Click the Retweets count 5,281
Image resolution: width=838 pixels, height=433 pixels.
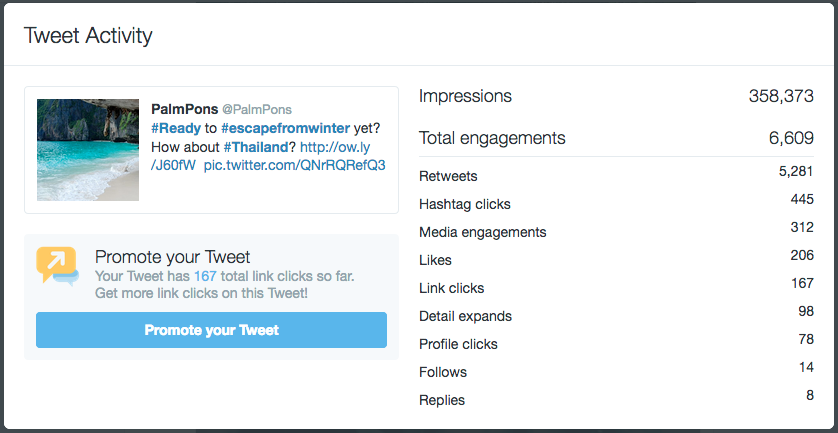(x=796, y=172)
